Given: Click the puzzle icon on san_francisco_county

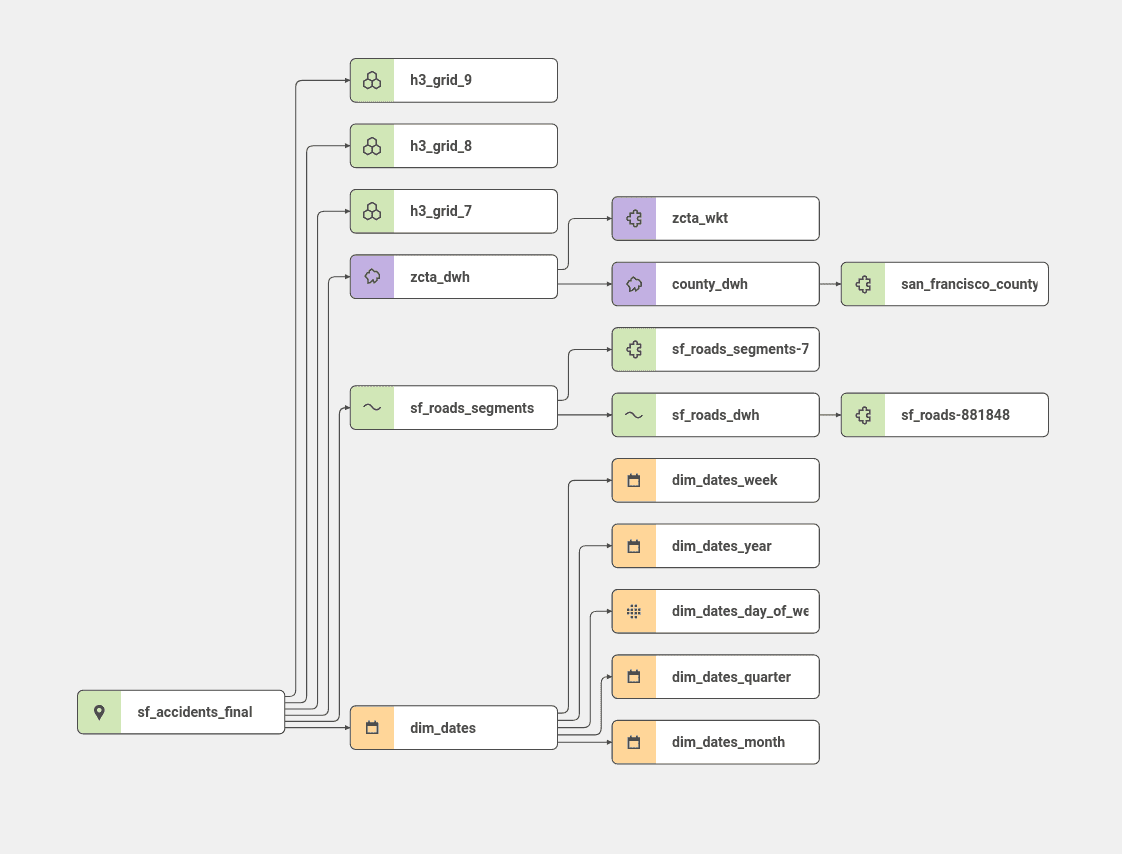Looking at the screenshot, I should (862, 284).
